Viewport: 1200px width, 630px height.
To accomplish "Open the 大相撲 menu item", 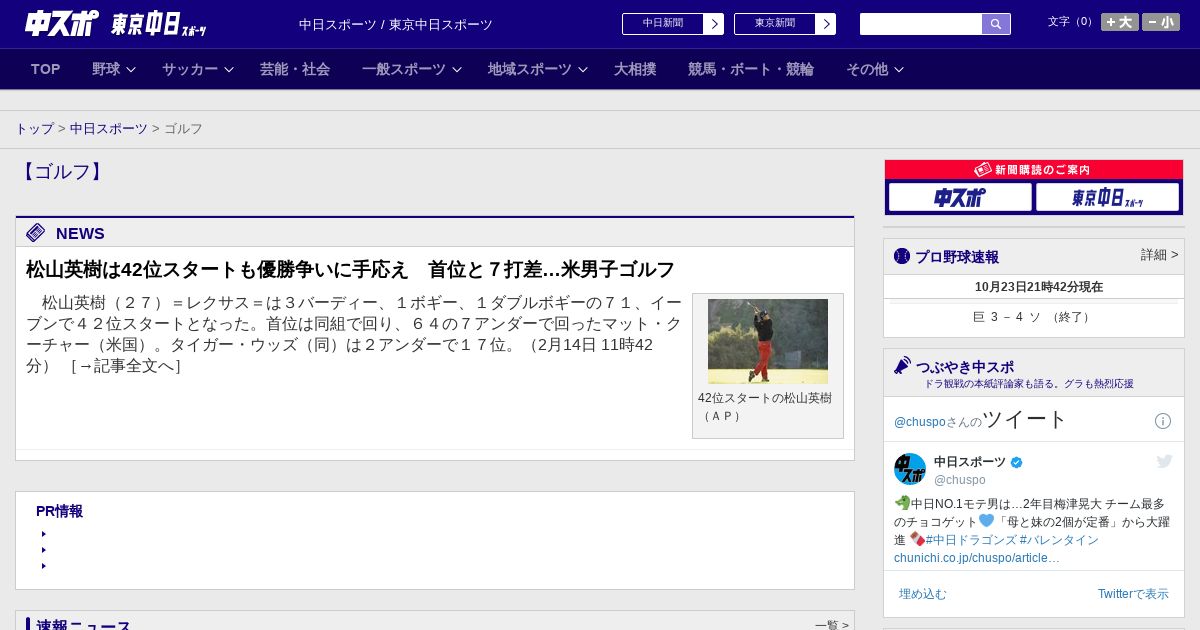I will pos(635,69).
